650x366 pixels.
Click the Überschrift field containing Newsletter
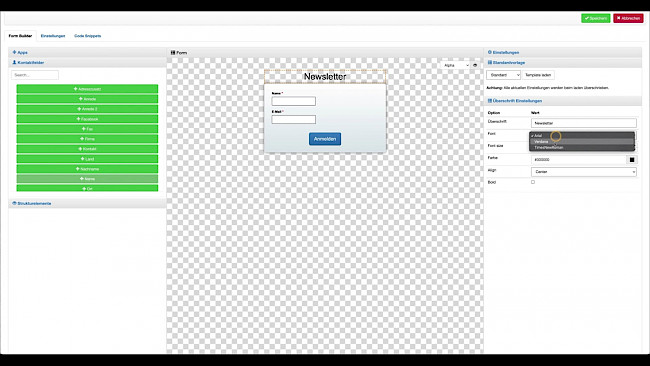(x=584, y=123)
